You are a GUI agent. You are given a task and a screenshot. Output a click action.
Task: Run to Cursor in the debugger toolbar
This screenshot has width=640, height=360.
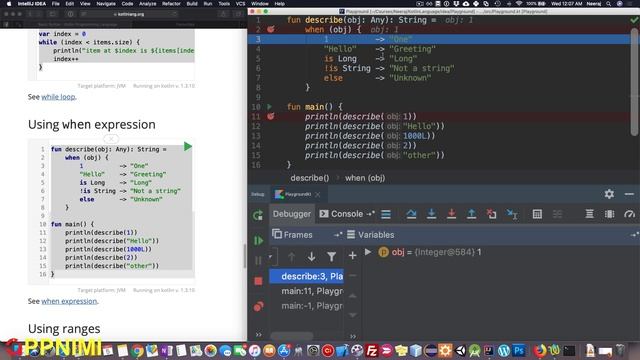pos(511,214)
